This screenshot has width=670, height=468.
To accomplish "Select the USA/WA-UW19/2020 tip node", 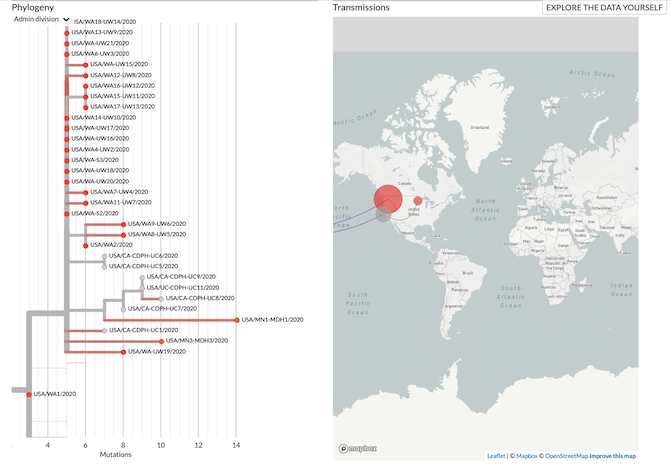I will [123, 352].
